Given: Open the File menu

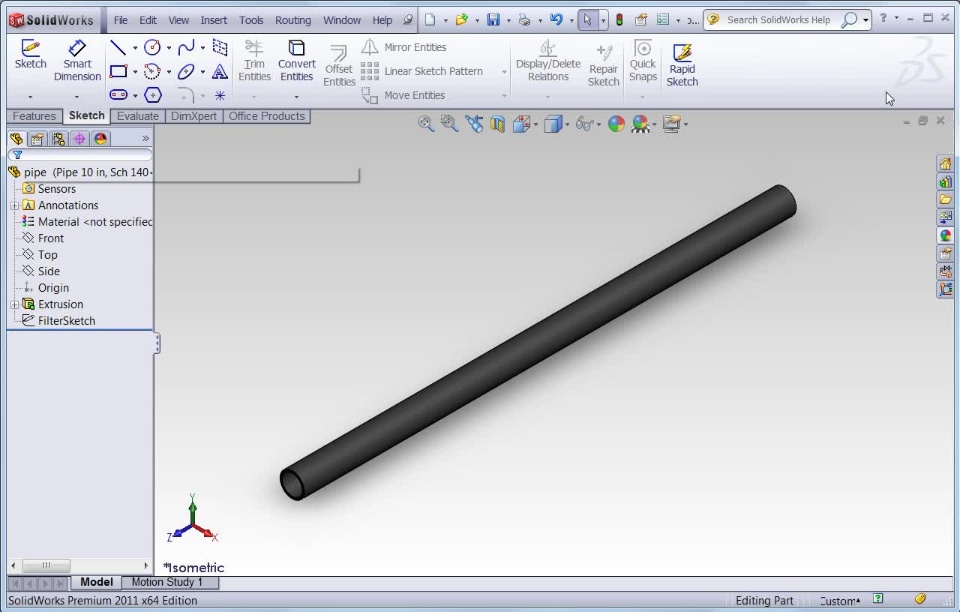Looking at the screenshot, I should click(x=121, y=20).
